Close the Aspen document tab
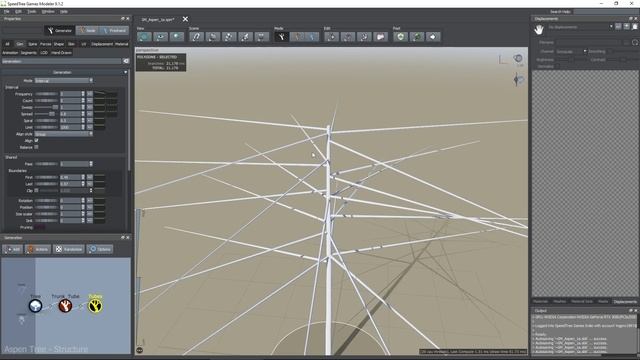This screenshot has height=360, width=640. [x=185, y=19]
